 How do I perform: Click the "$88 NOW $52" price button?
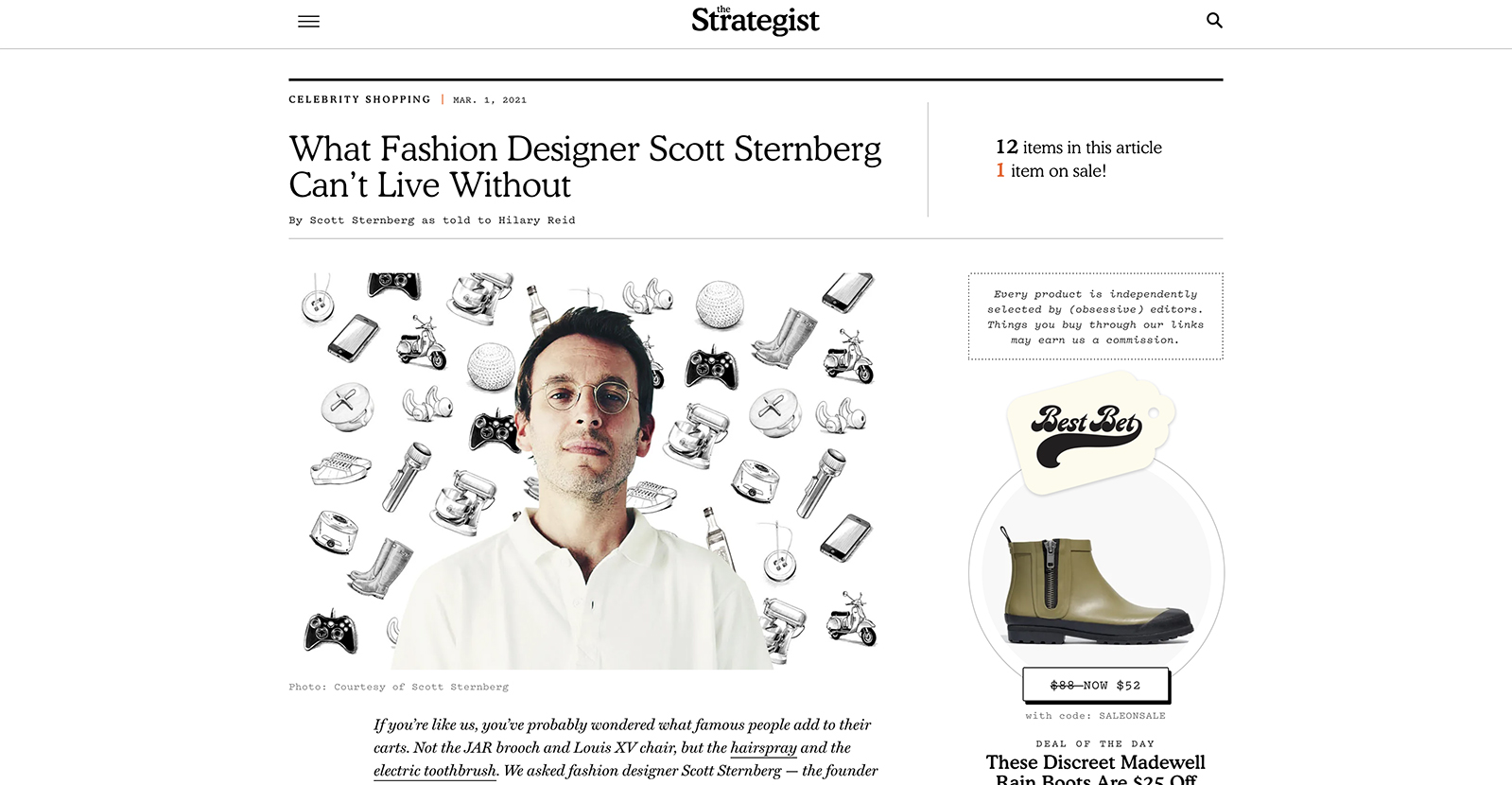coord(1096,685)
